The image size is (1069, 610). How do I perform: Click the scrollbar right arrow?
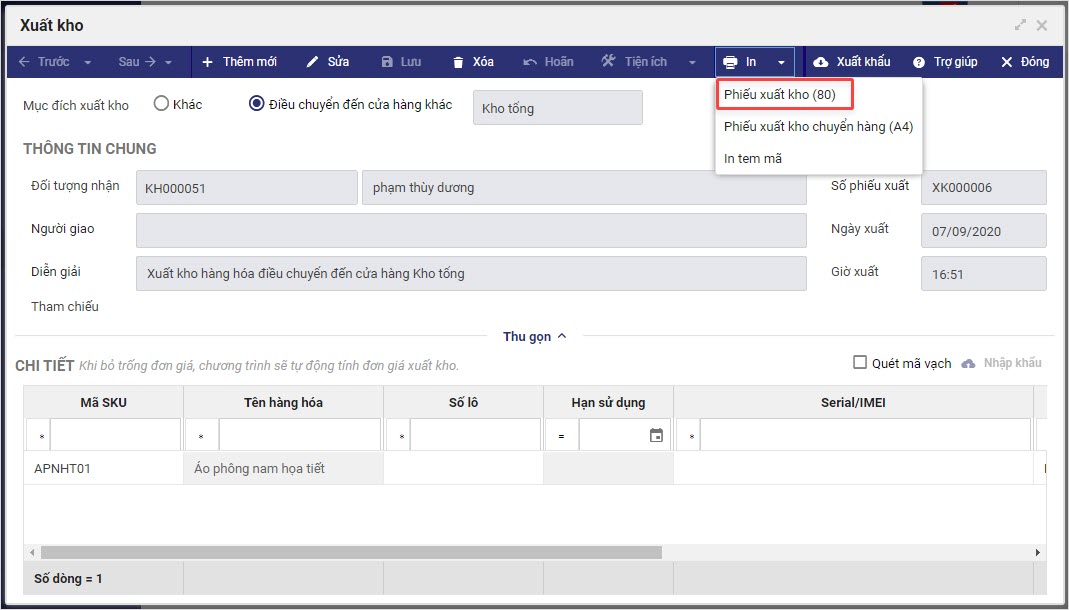(x=1038, y=552)
